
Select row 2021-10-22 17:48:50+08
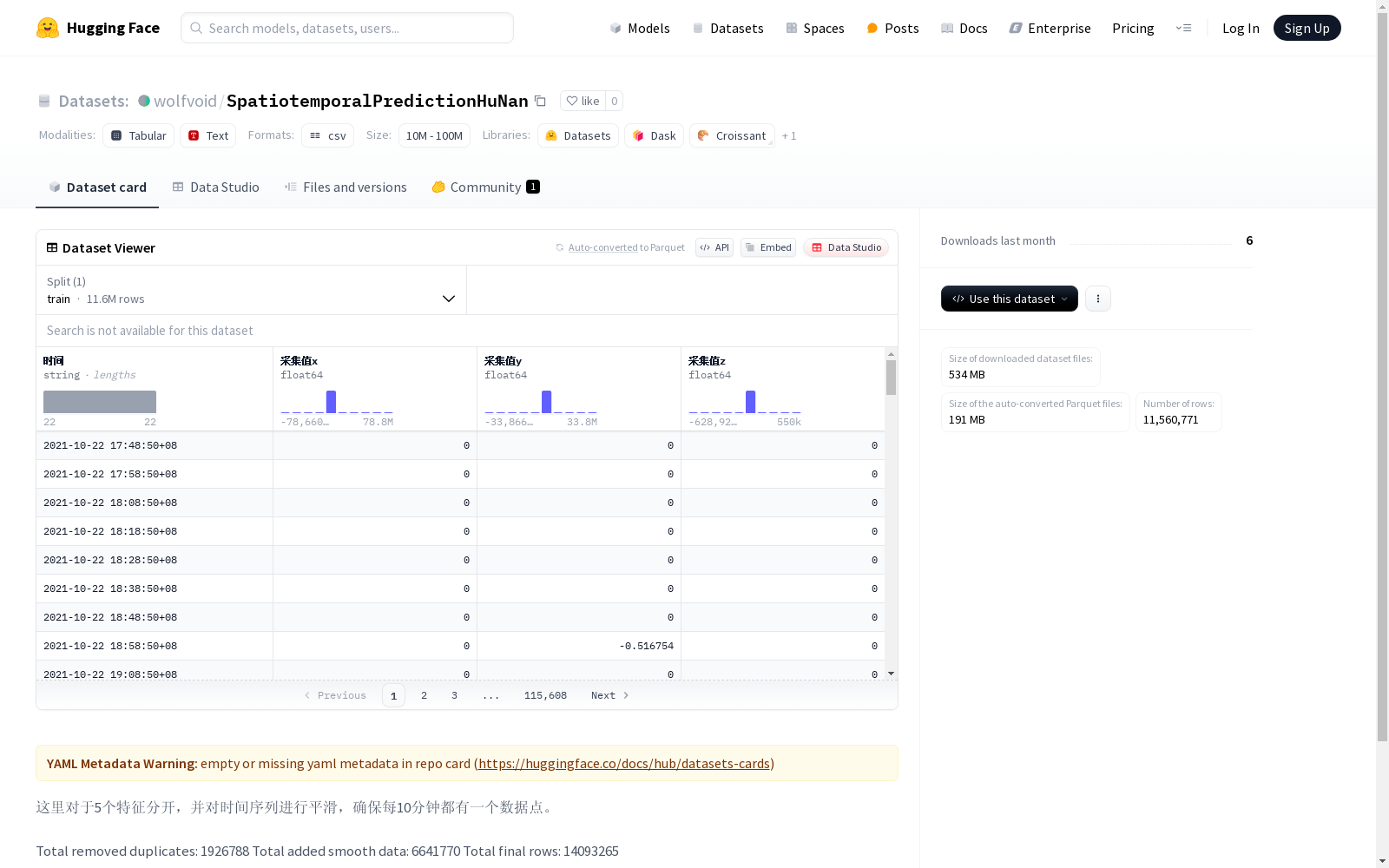(460, 445)
